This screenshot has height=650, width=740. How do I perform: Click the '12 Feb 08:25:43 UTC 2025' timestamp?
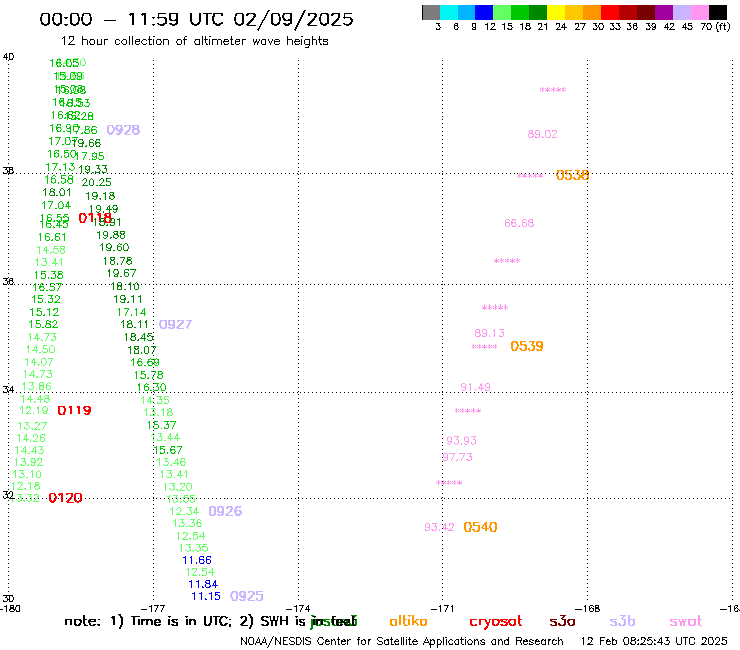[x=654, y=641]
